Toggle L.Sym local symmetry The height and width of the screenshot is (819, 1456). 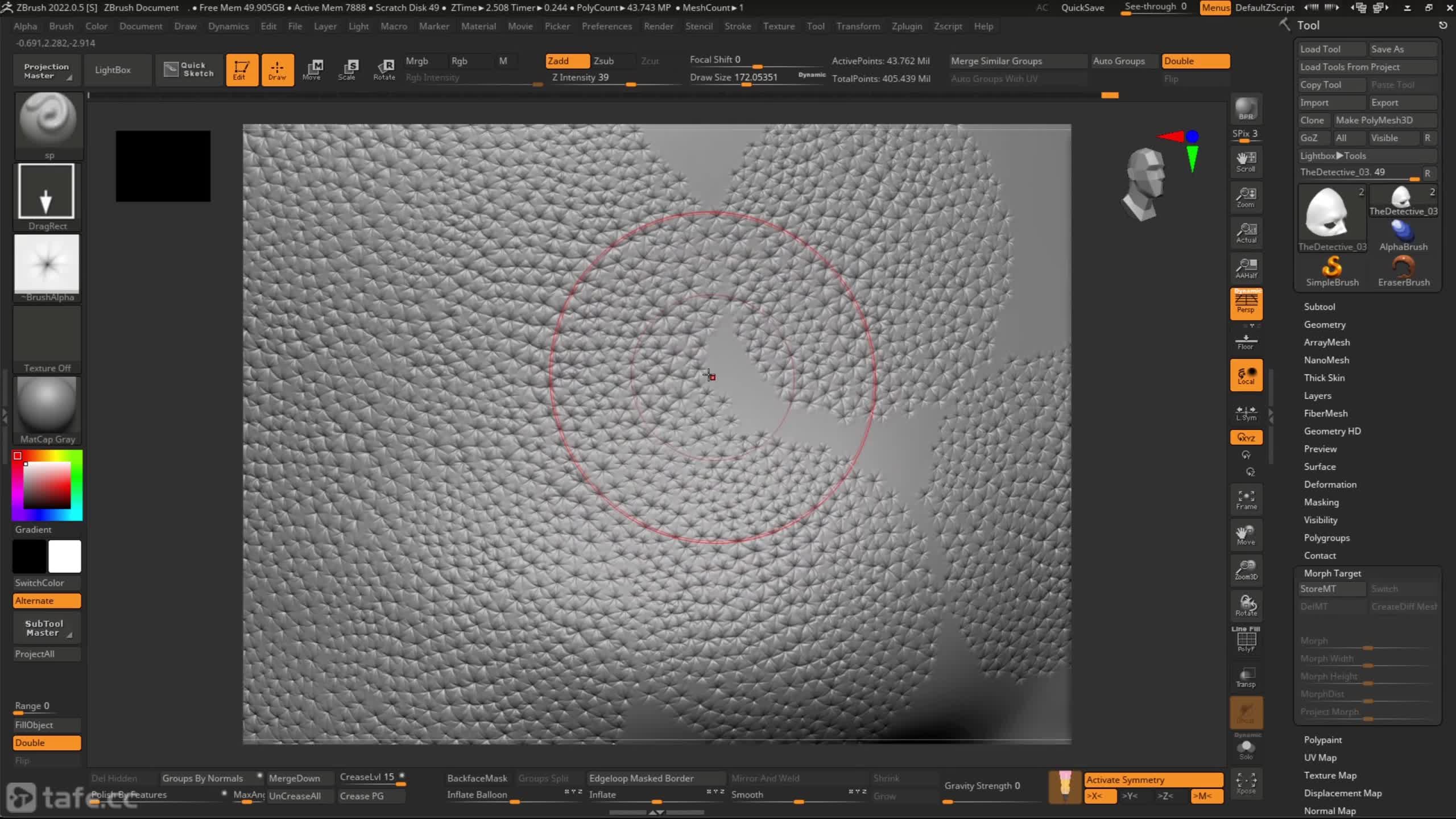(1246, 413)
